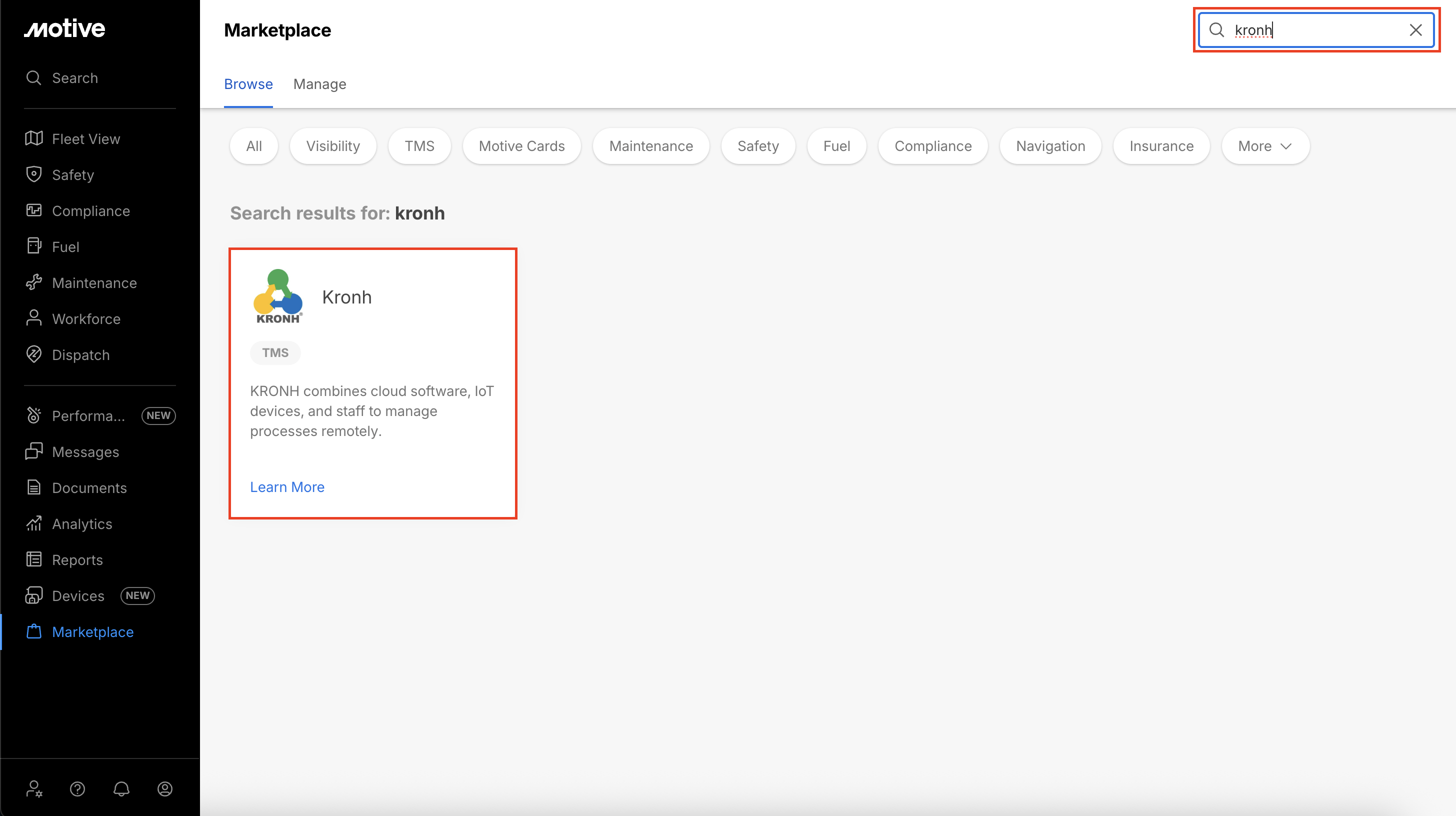1456x816 pixels.
Task: Choose the Navigation filter chip
Action: point(1050,146)
